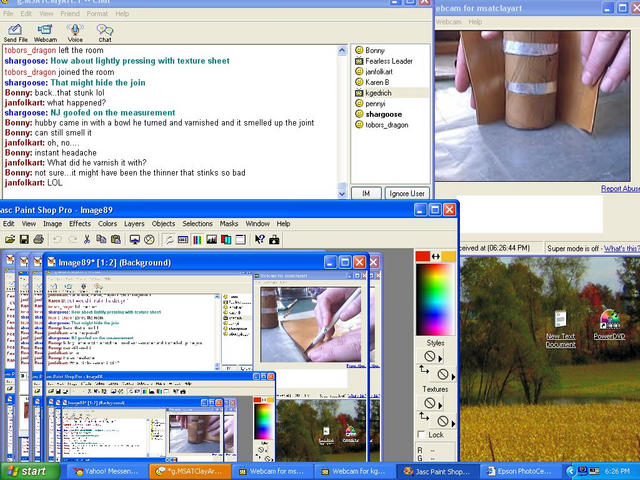
Task: Open the Window menu in Paint Shop Pro
Action: pos(257,224)
